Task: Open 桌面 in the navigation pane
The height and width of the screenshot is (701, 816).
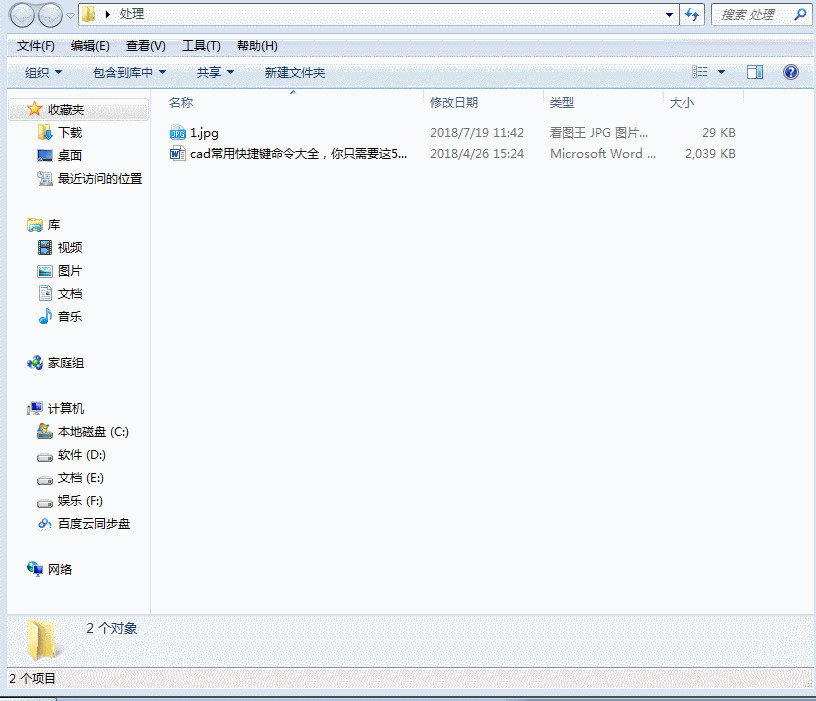Action: pos(70,156)
